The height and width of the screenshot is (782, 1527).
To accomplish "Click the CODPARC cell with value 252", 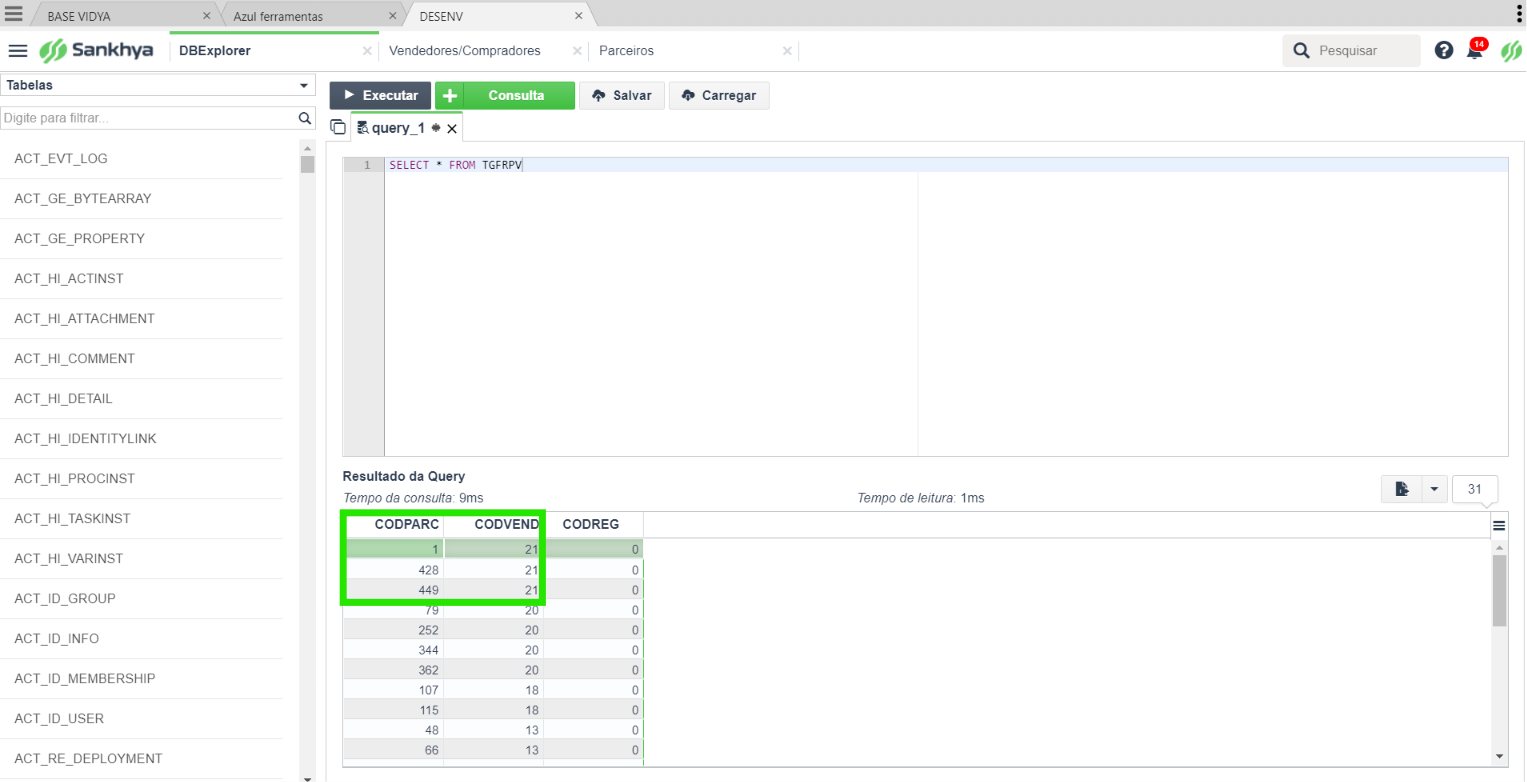I will point(394,630).
